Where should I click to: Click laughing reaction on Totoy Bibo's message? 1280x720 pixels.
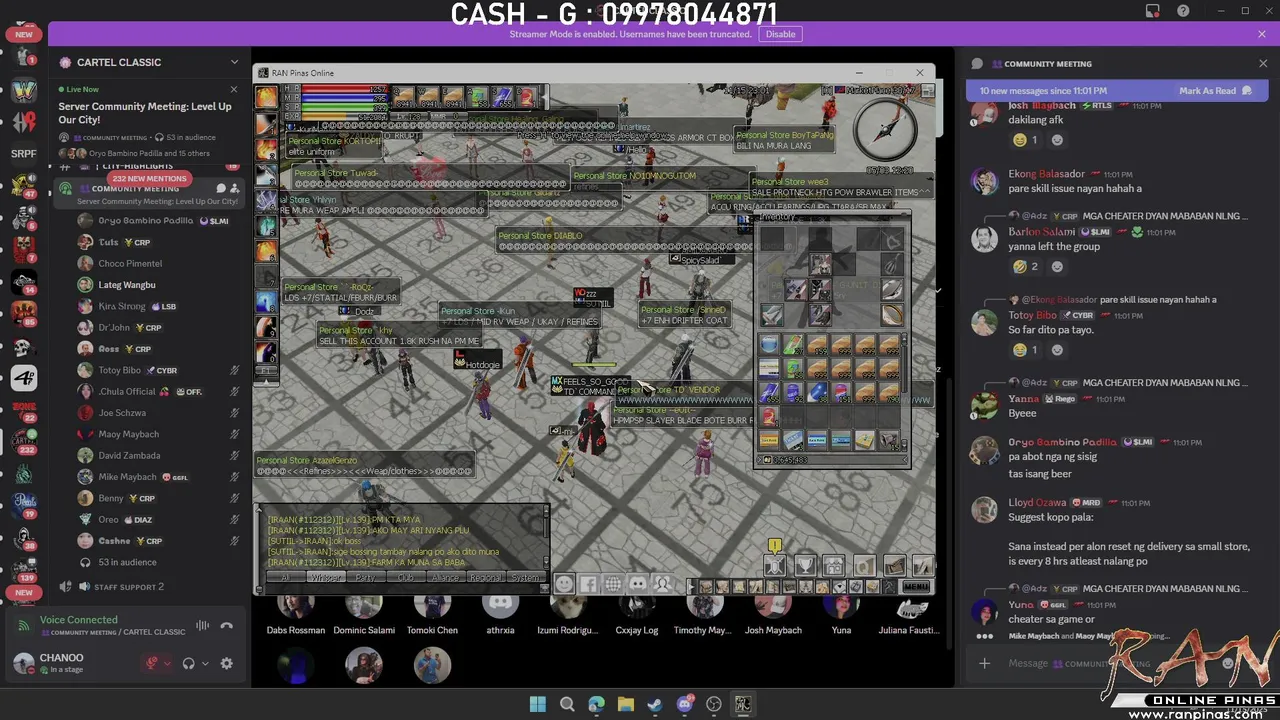click(x=1025, y=350)
